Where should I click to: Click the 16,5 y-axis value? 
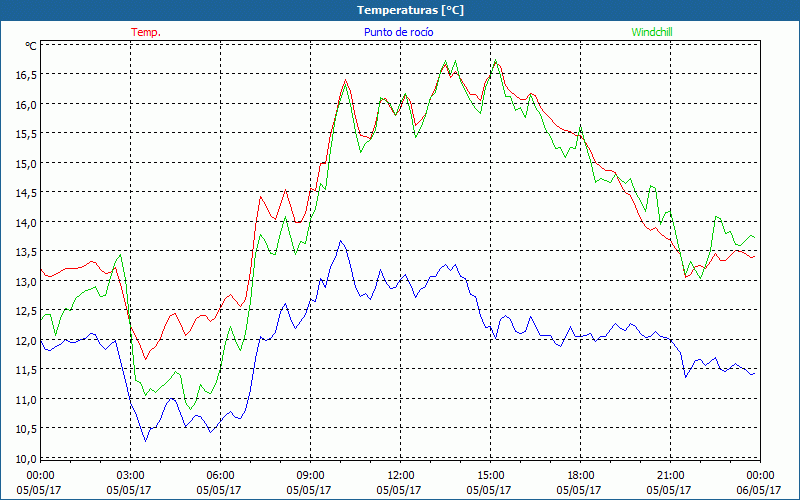point(26,75)
